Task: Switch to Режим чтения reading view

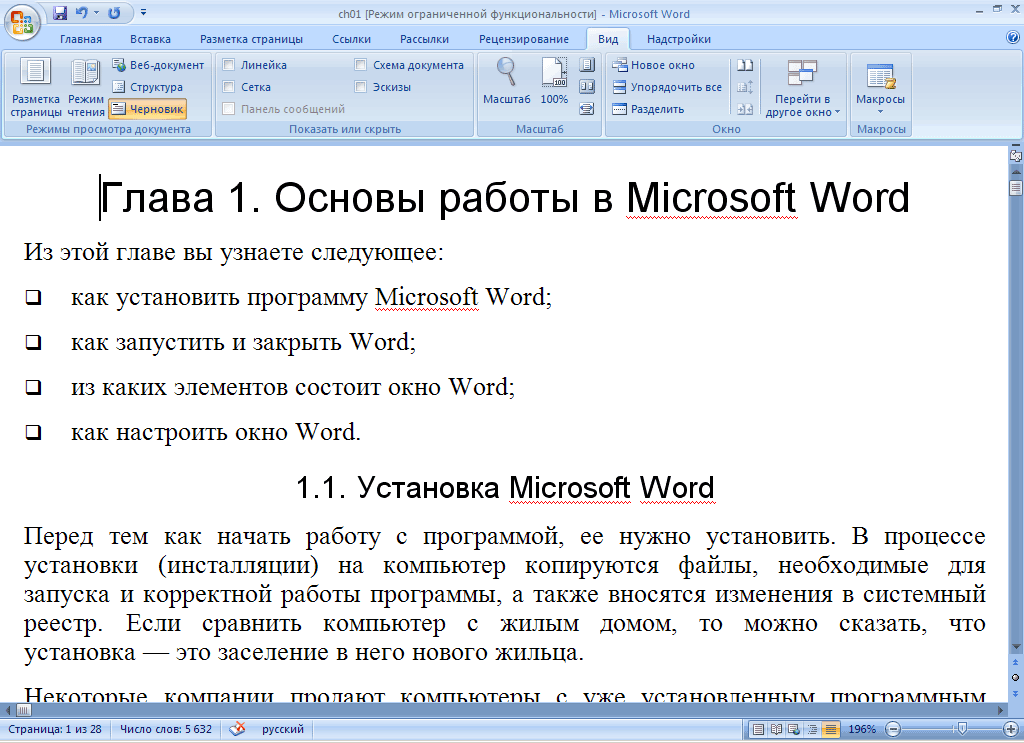Action: tap(86, 87)
